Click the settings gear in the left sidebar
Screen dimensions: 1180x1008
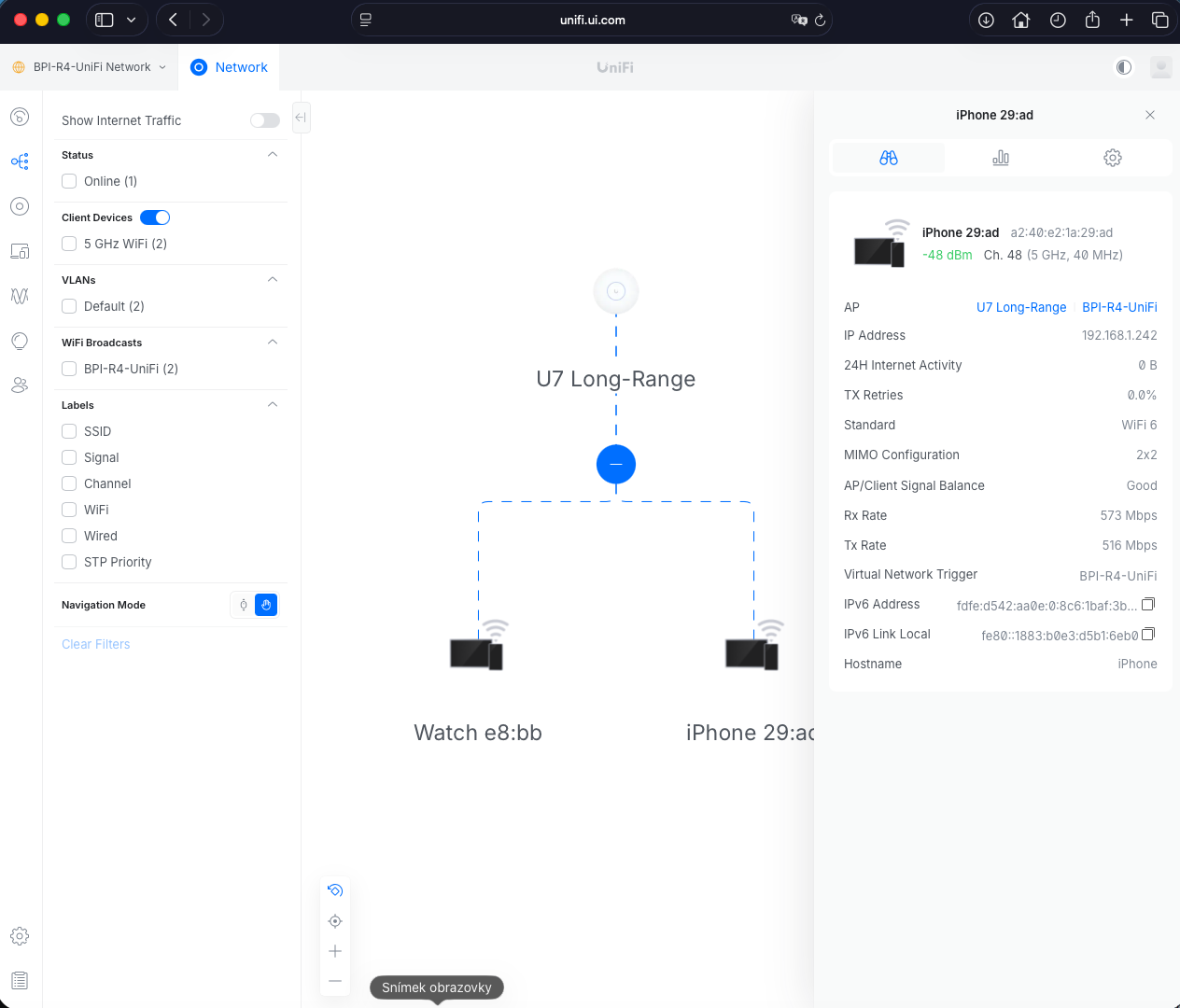coord(20,936)
